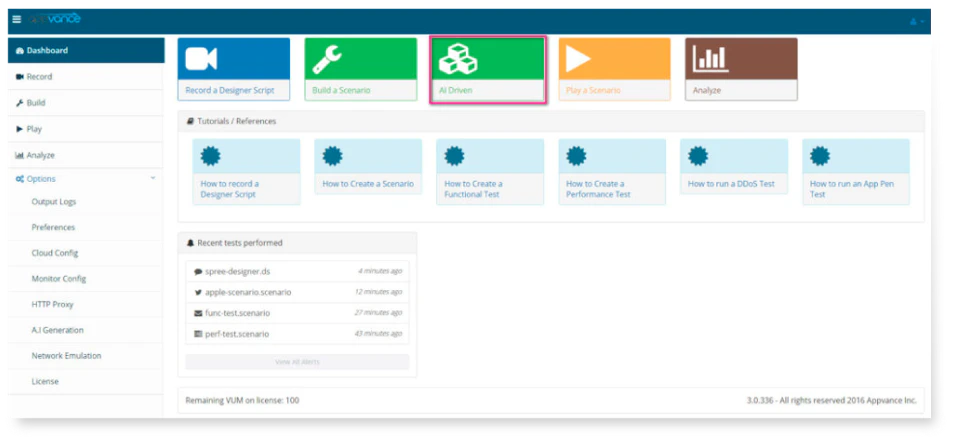
Task: Open Network Emulation option
Action: tap(67, 356)
